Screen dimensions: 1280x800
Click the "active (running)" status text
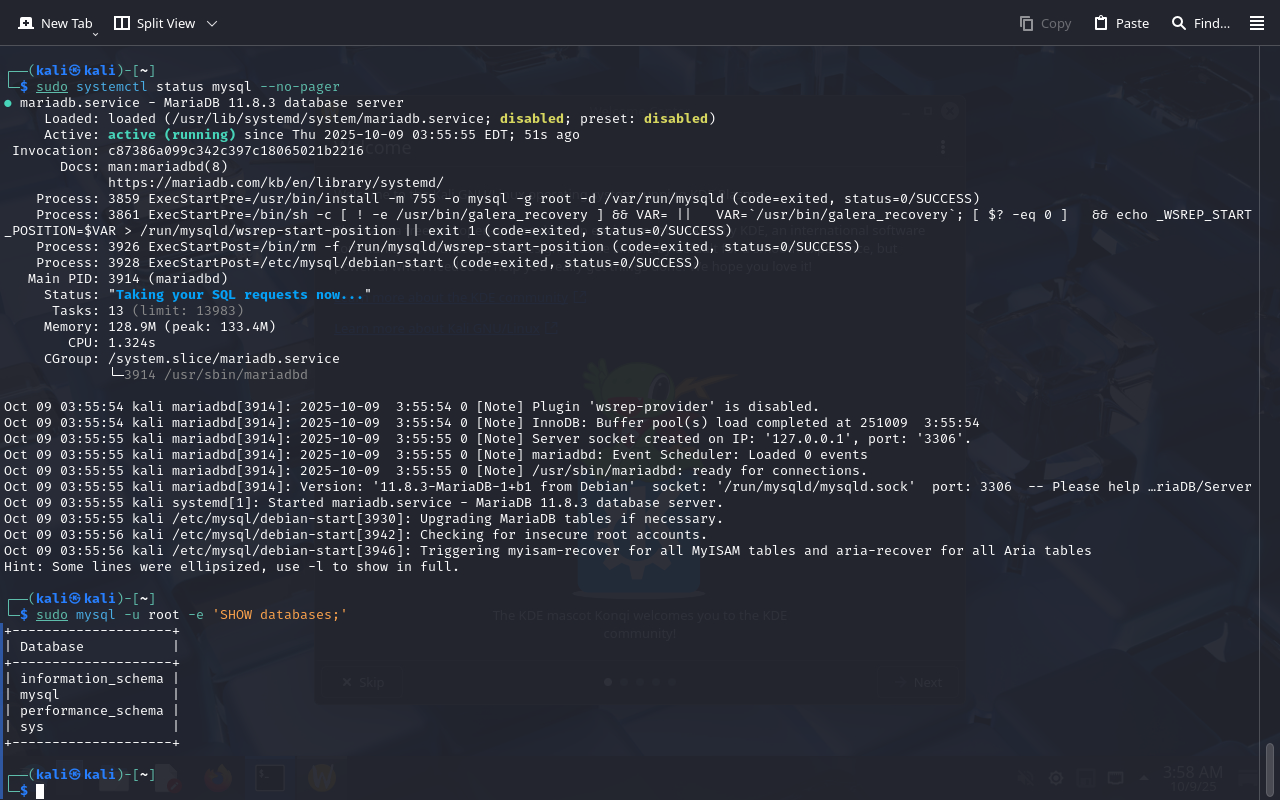coord(171,134)
